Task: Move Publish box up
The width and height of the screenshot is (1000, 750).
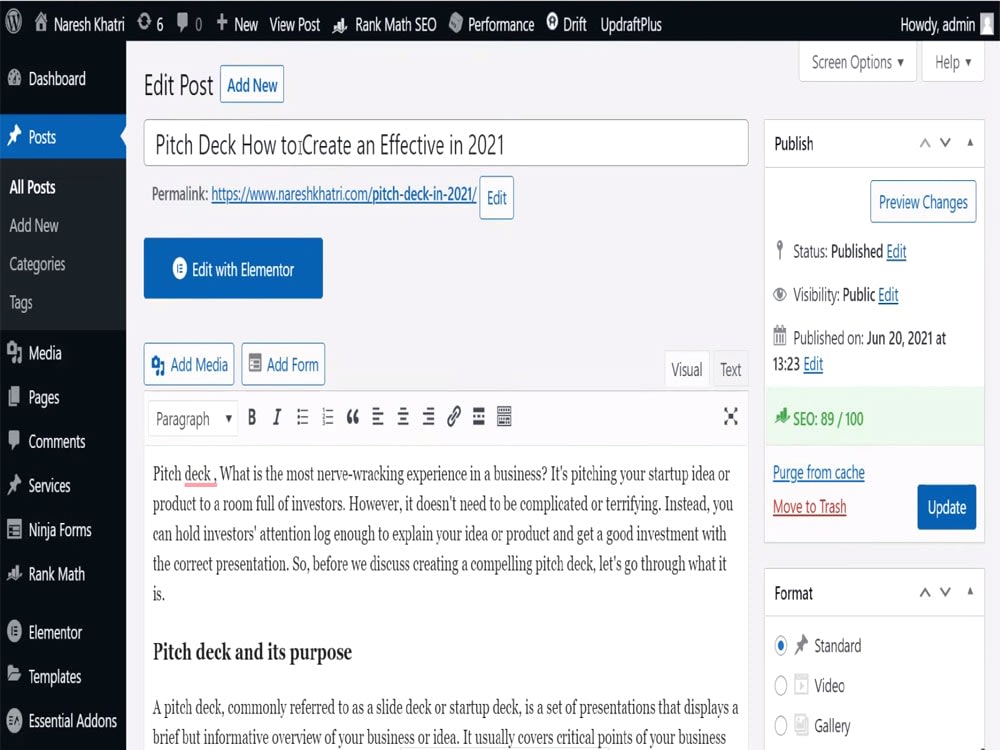Action: (x=925, y=143)
